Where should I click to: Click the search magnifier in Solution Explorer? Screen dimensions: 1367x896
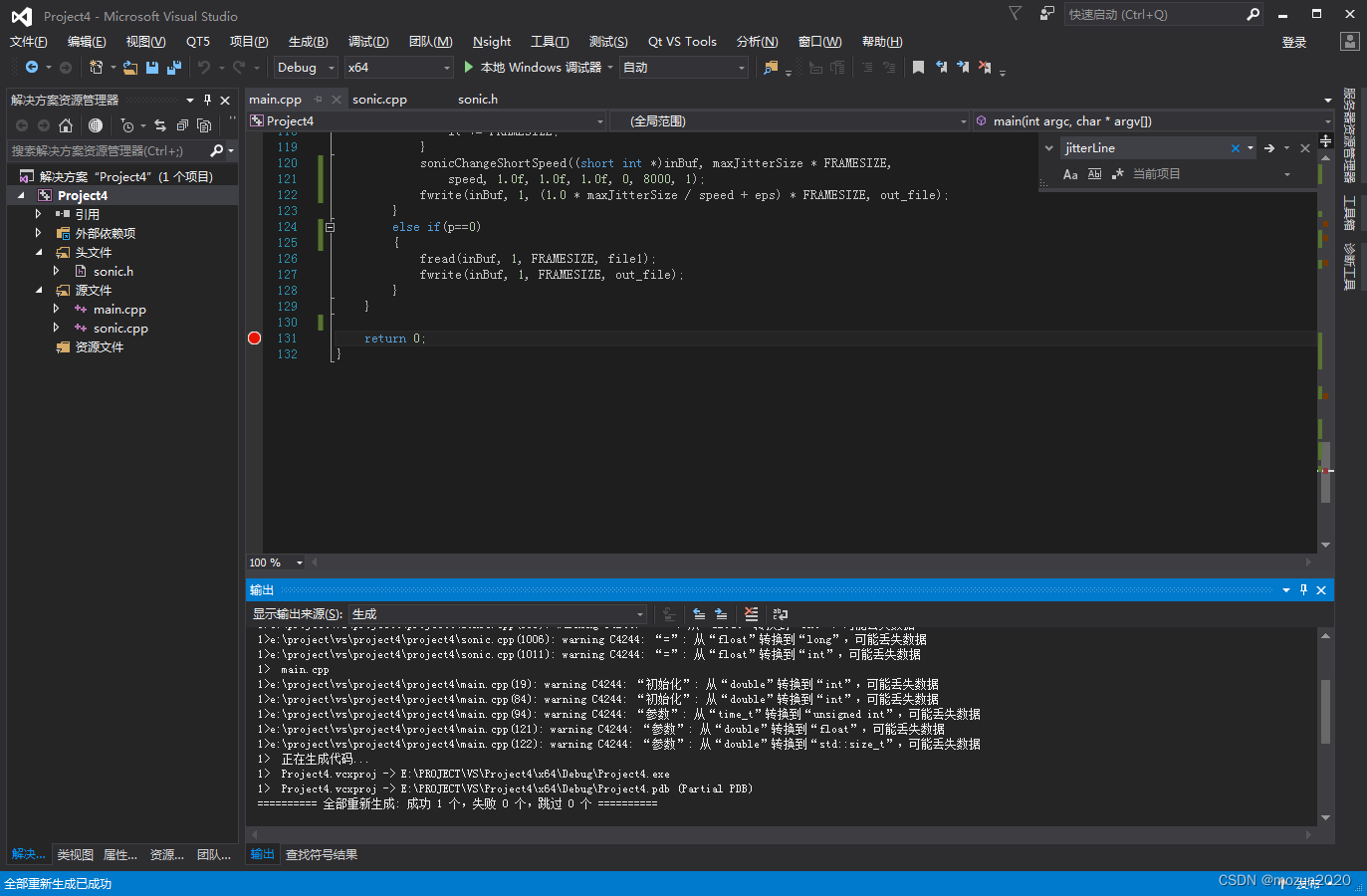pyautogui.click(x=217, y=150)
